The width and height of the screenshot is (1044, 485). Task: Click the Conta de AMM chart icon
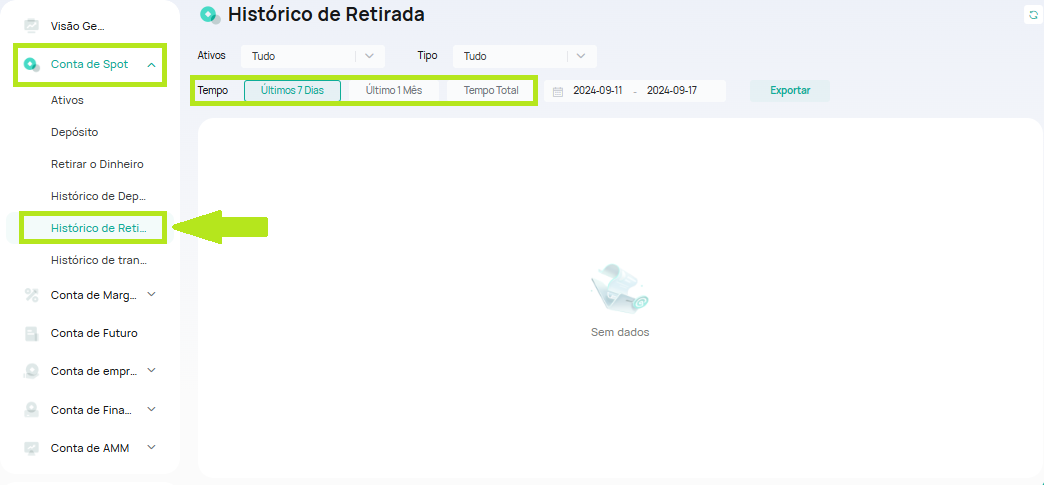[x=31, y=448]
